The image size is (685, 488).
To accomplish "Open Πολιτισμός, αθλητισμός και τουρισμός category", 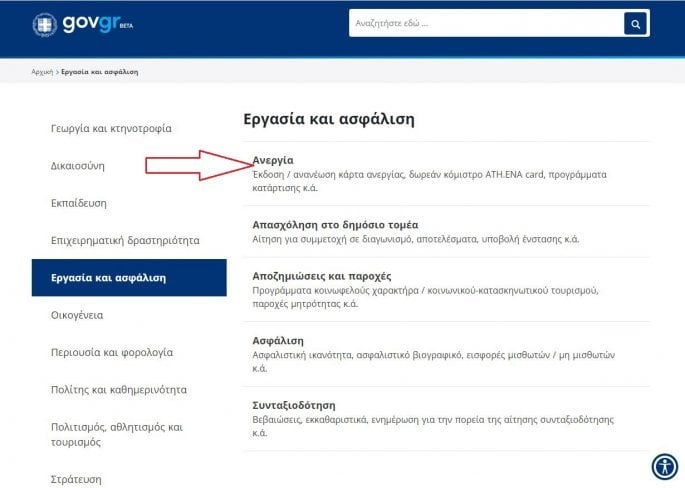I will tap(116, 433).
